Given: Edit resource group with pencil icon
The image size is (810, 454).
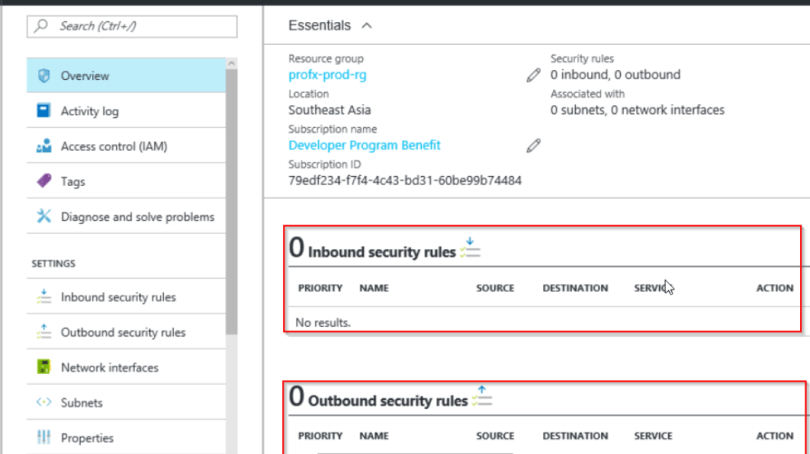Looking at the screenshot, I should pos(533,75).
